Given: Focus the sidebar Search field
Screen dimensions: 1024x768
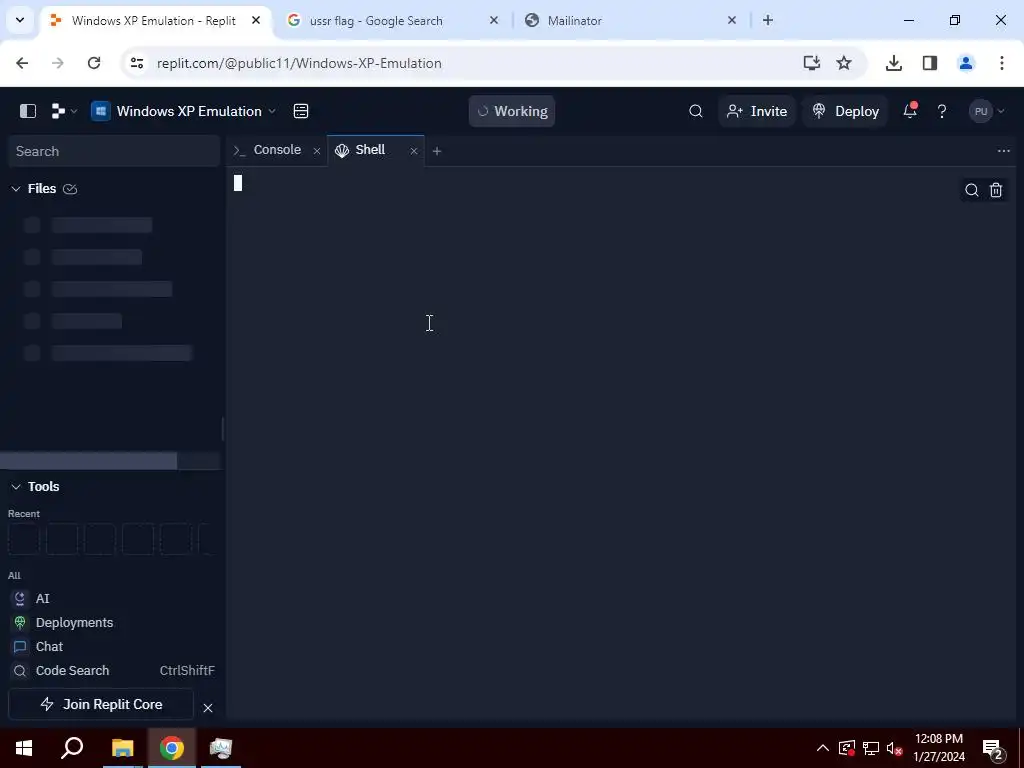Looking at the screenshot, I should pos(114,151).
